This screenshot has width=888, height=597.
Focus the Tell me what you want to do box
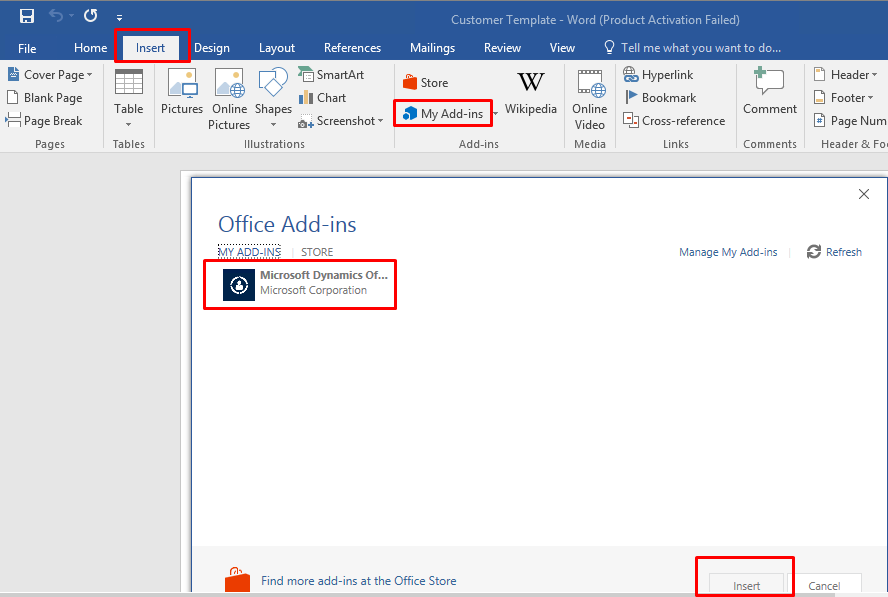[693, 48]
